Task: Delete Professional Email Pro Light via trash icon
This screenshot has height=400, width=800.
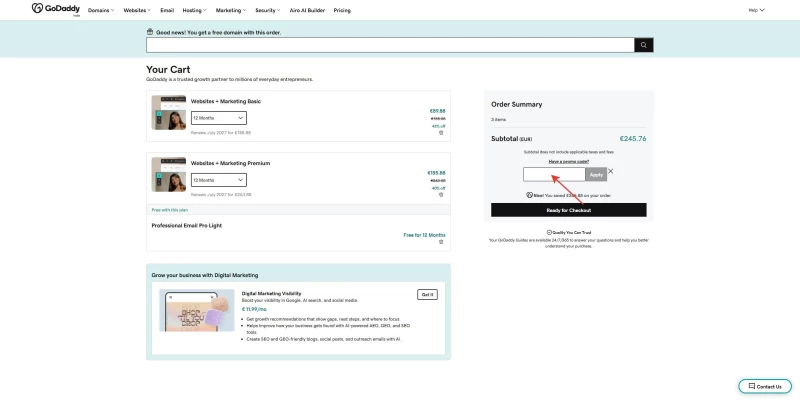Action: click(x=441, y=242)
